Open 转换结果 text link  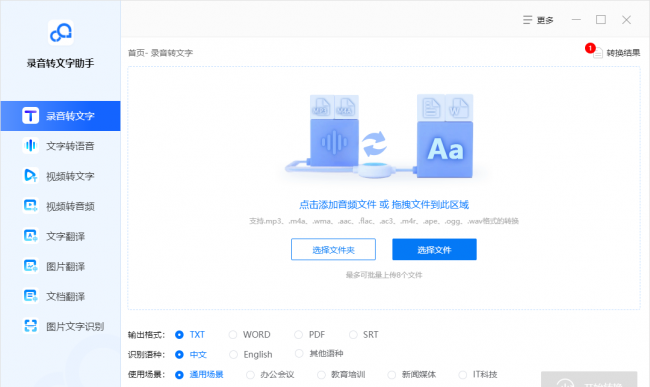coord(623,53)
